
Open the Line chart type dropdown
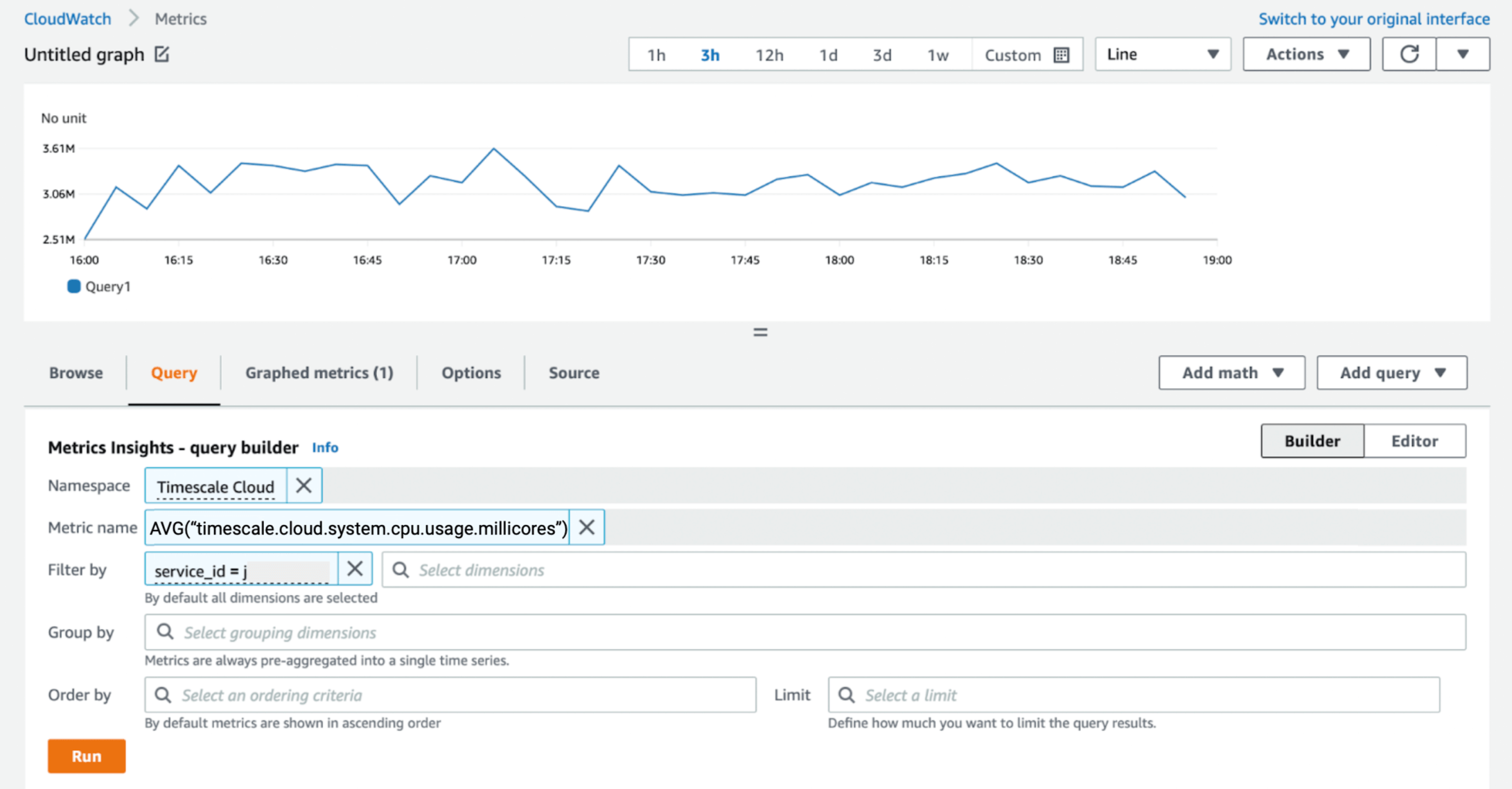click(x=1162, y=54)
